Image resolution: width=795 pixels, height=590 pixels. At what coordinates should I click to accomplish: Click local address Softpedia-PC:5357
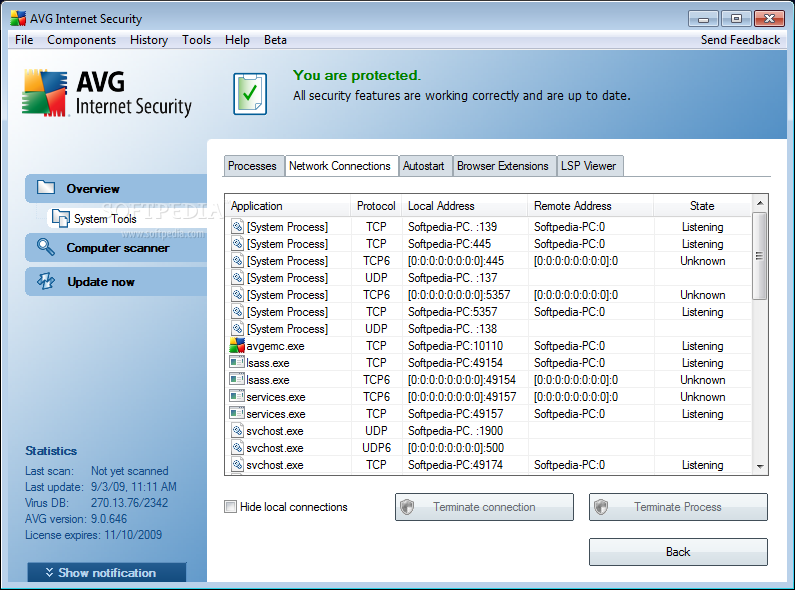coord(452,312)
